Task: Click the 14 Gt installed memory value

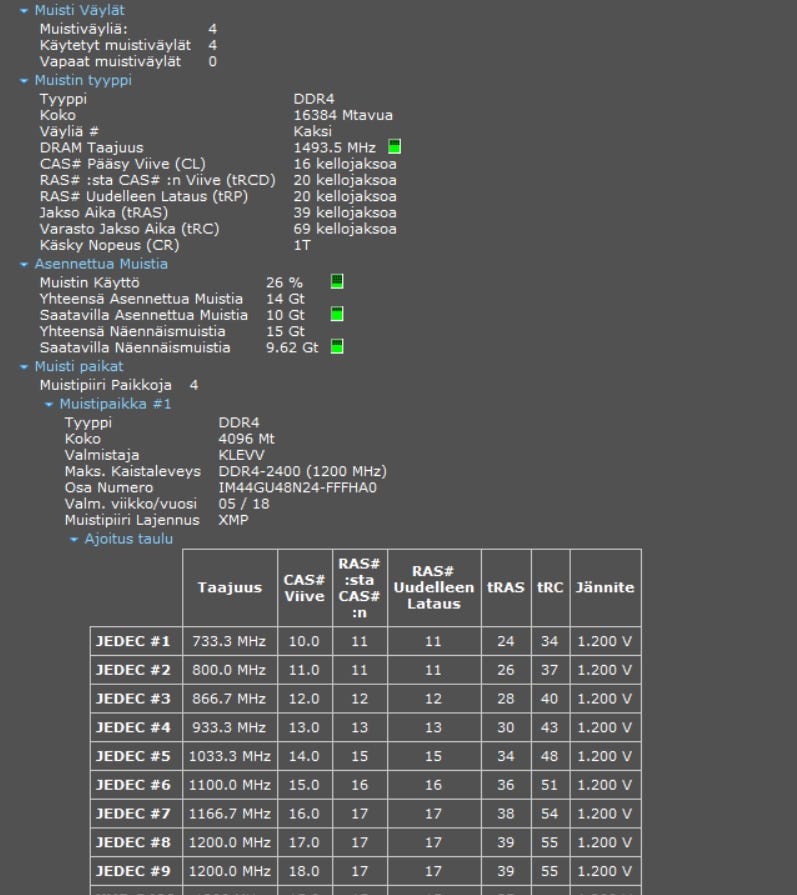Action: tap(285, 299)
